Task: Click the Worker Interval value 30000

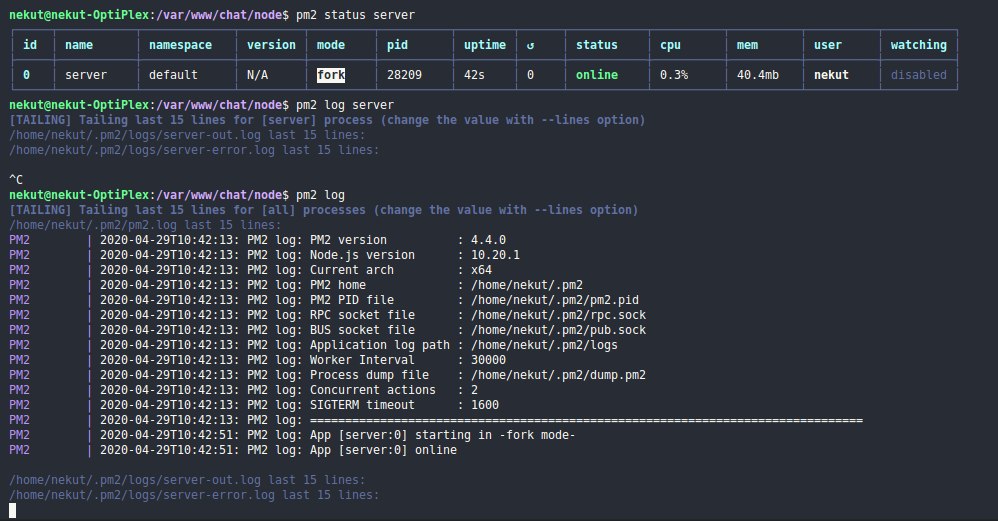Action: coord(488,360)
